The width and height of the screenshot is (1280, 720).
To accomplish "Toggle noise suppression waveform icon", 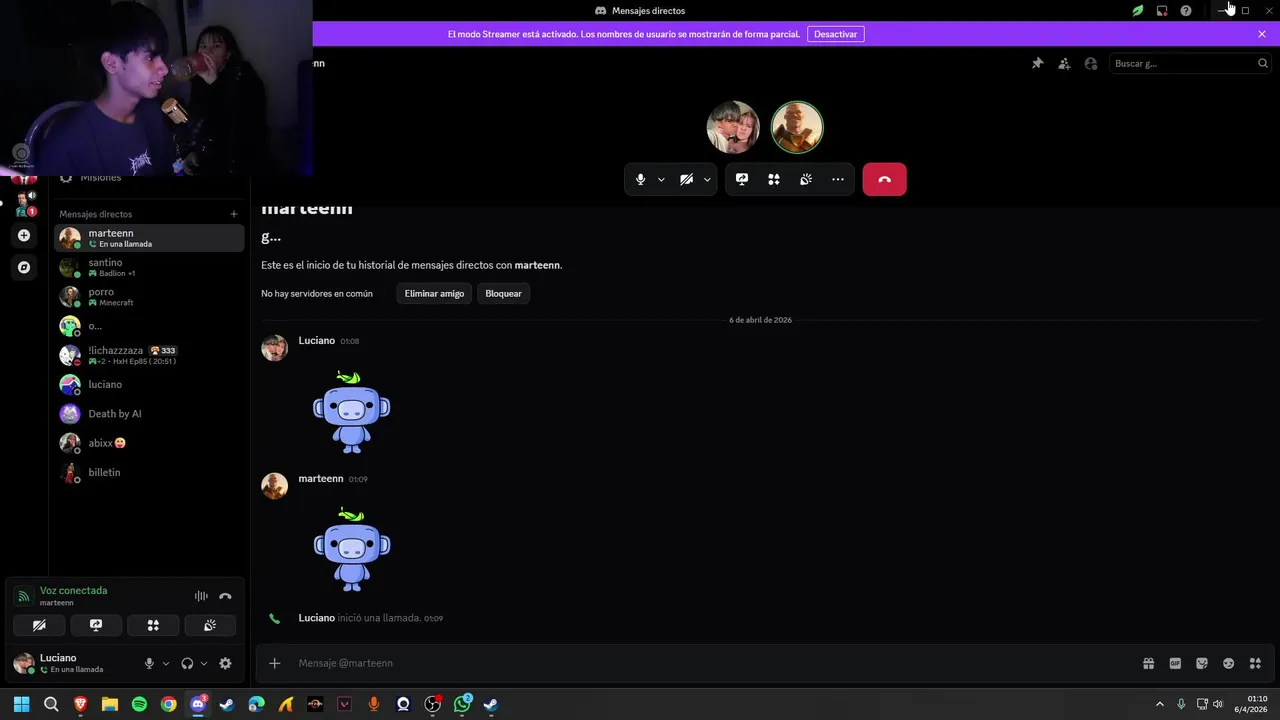I will point(201,596).
